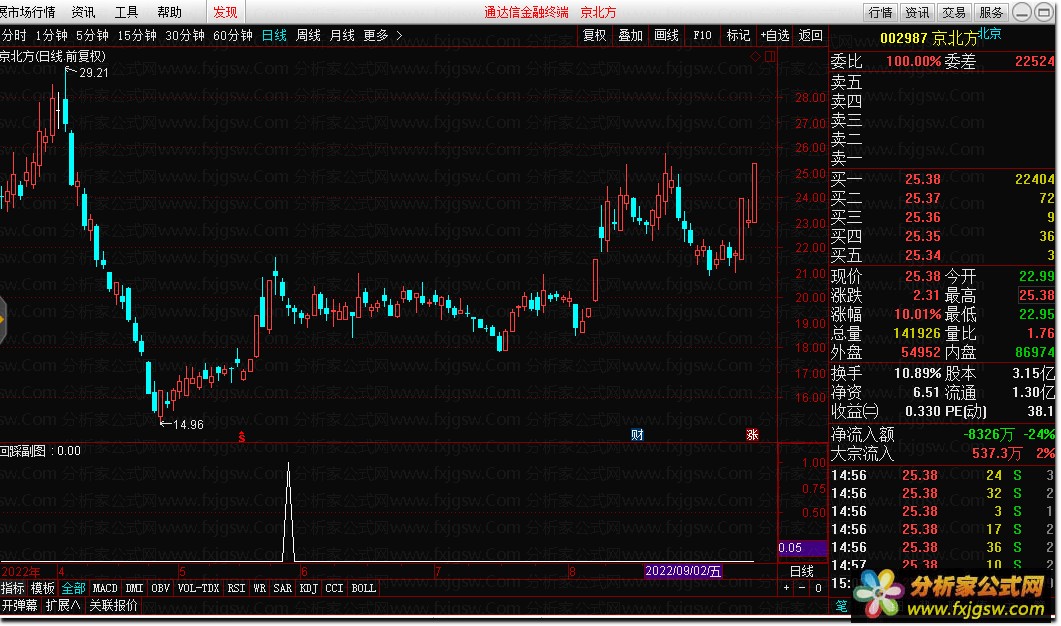The image size is (1061, 626).
Task: Click the stock code 002987 京北方
Action: point(929,39)
